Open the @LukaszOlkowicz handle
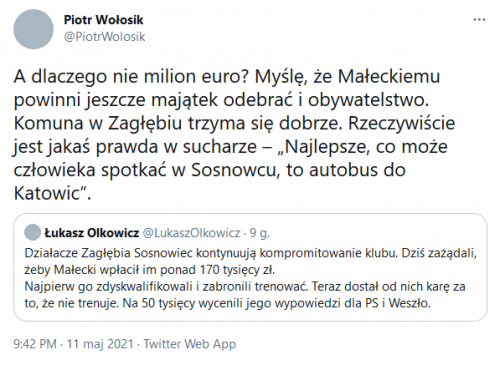This screenshot has height=365, width=500. click(191, 233)
